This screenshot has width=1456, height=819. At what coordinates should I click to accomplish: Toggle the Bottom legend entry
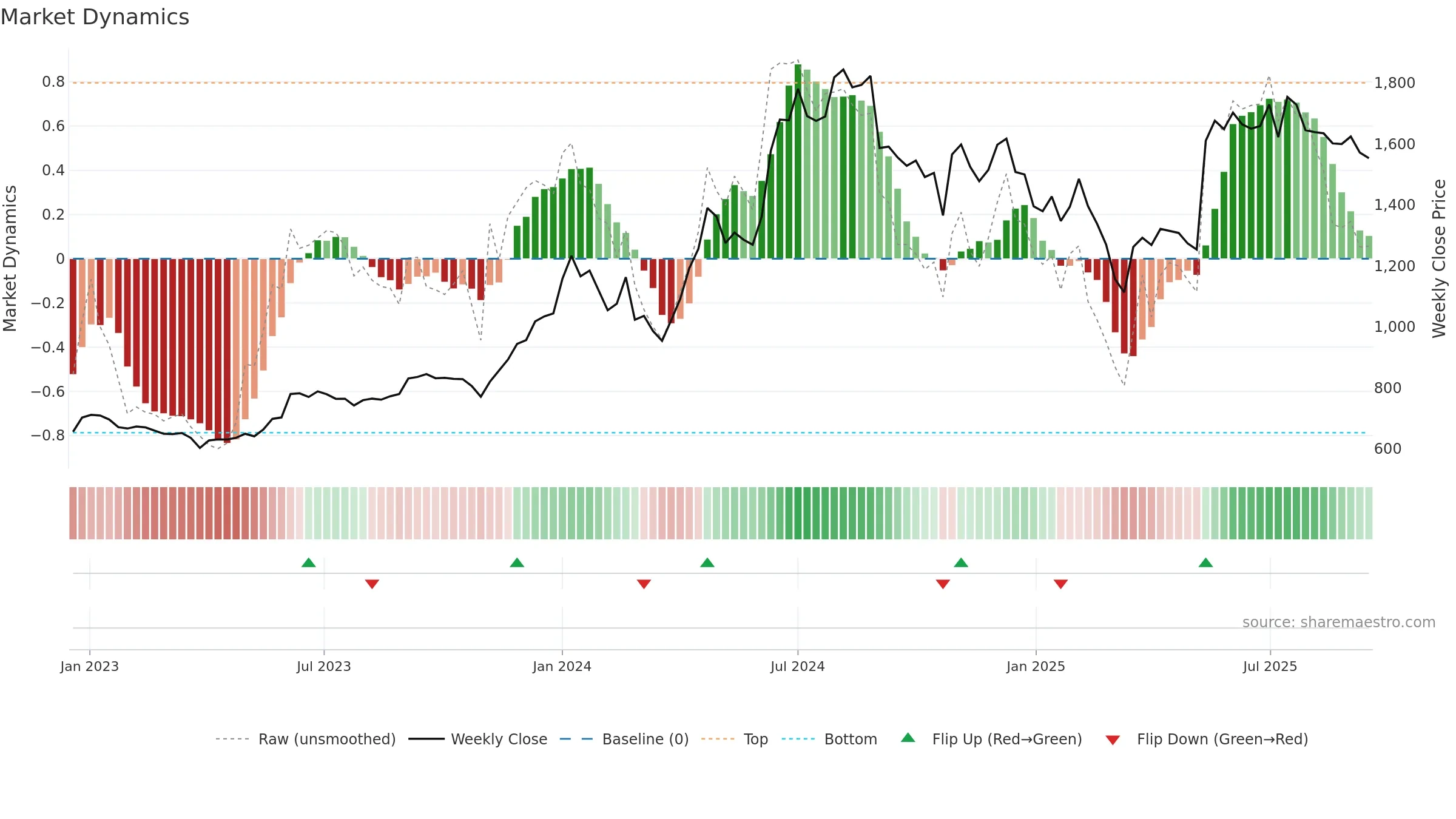[829, 739]
